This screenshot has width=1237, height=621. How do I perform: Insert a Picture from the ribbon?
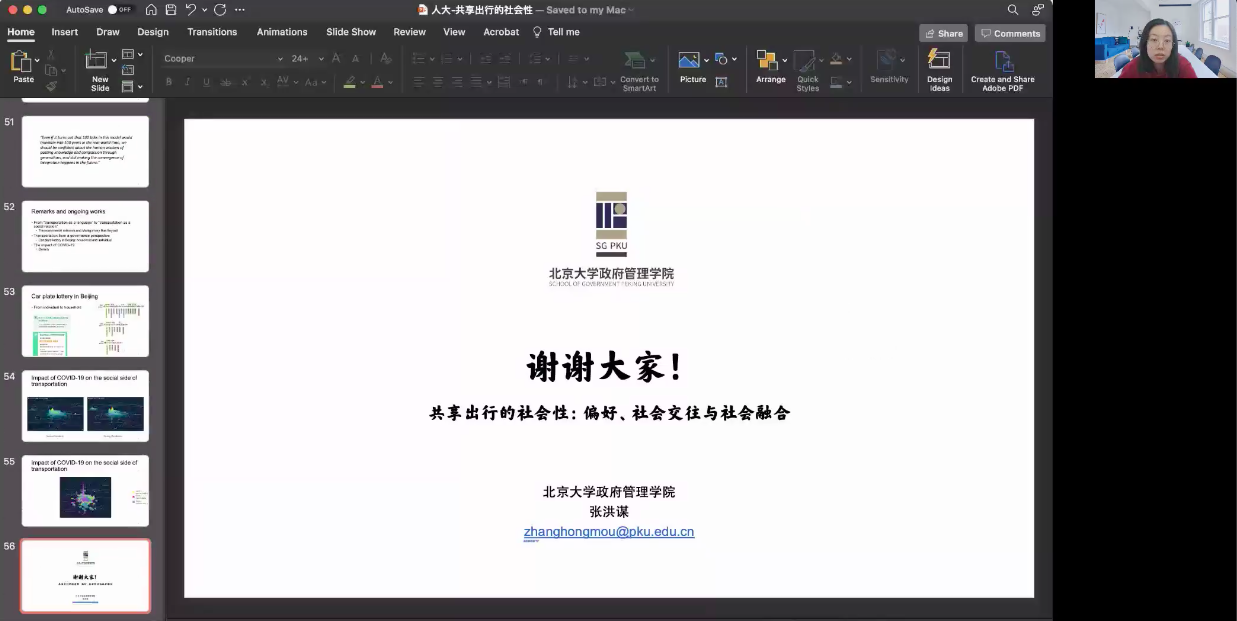tap(690, 63)
